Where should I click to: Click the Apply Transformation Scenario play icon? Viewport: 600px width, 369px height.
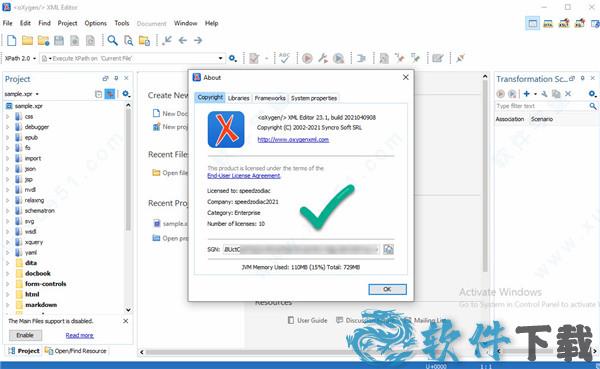coord(307,59)
